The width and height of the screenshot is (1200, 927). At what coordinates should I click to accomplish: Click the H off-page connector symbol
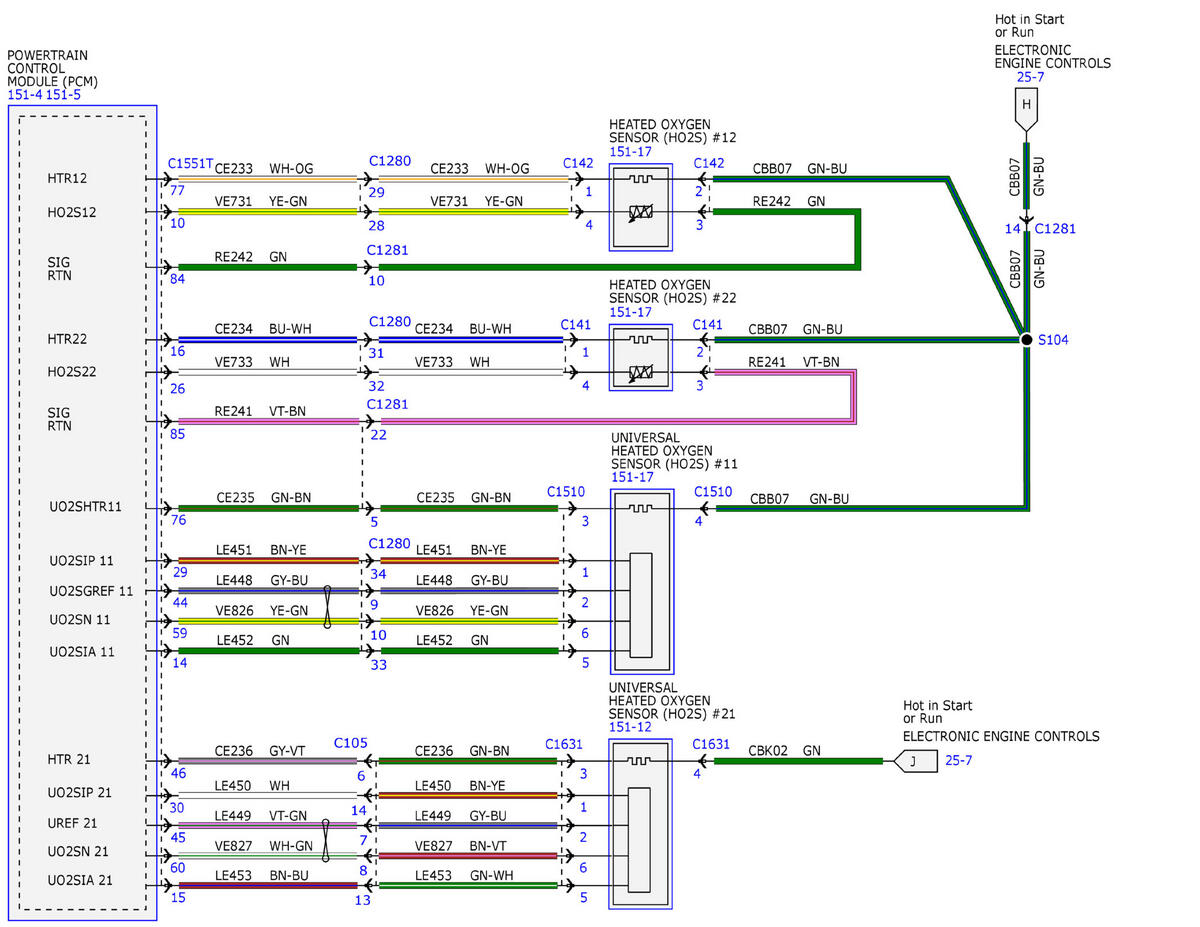tap(1025, 110)
